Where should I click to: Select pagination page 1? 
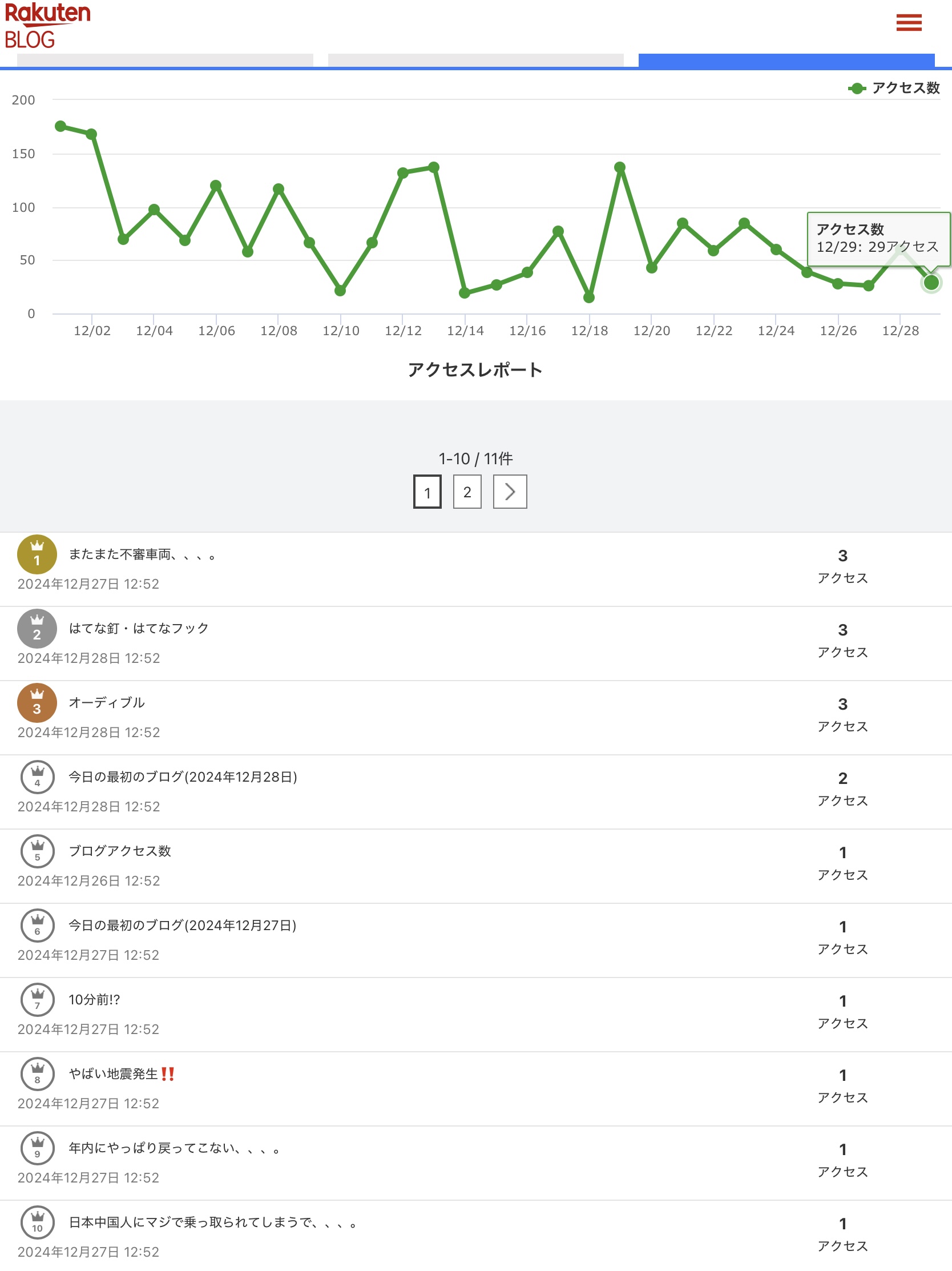[427, 492]
